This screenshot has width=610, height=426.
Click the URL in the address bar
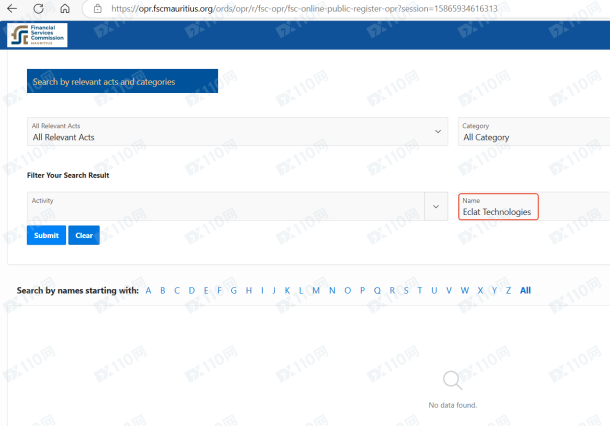coord(304,9)
